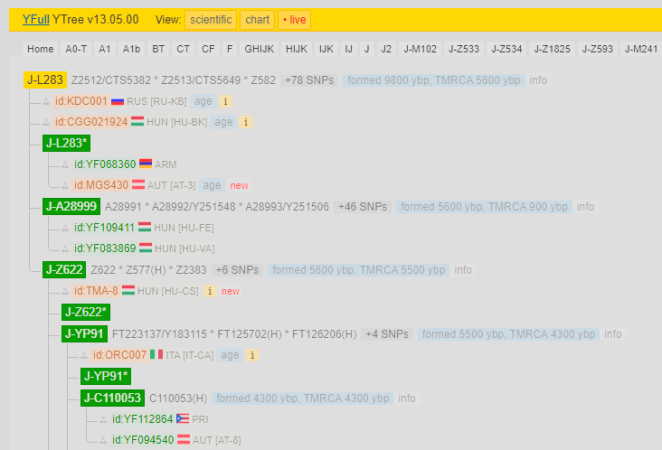Open the J-L283 root node

tap(45, 80)
